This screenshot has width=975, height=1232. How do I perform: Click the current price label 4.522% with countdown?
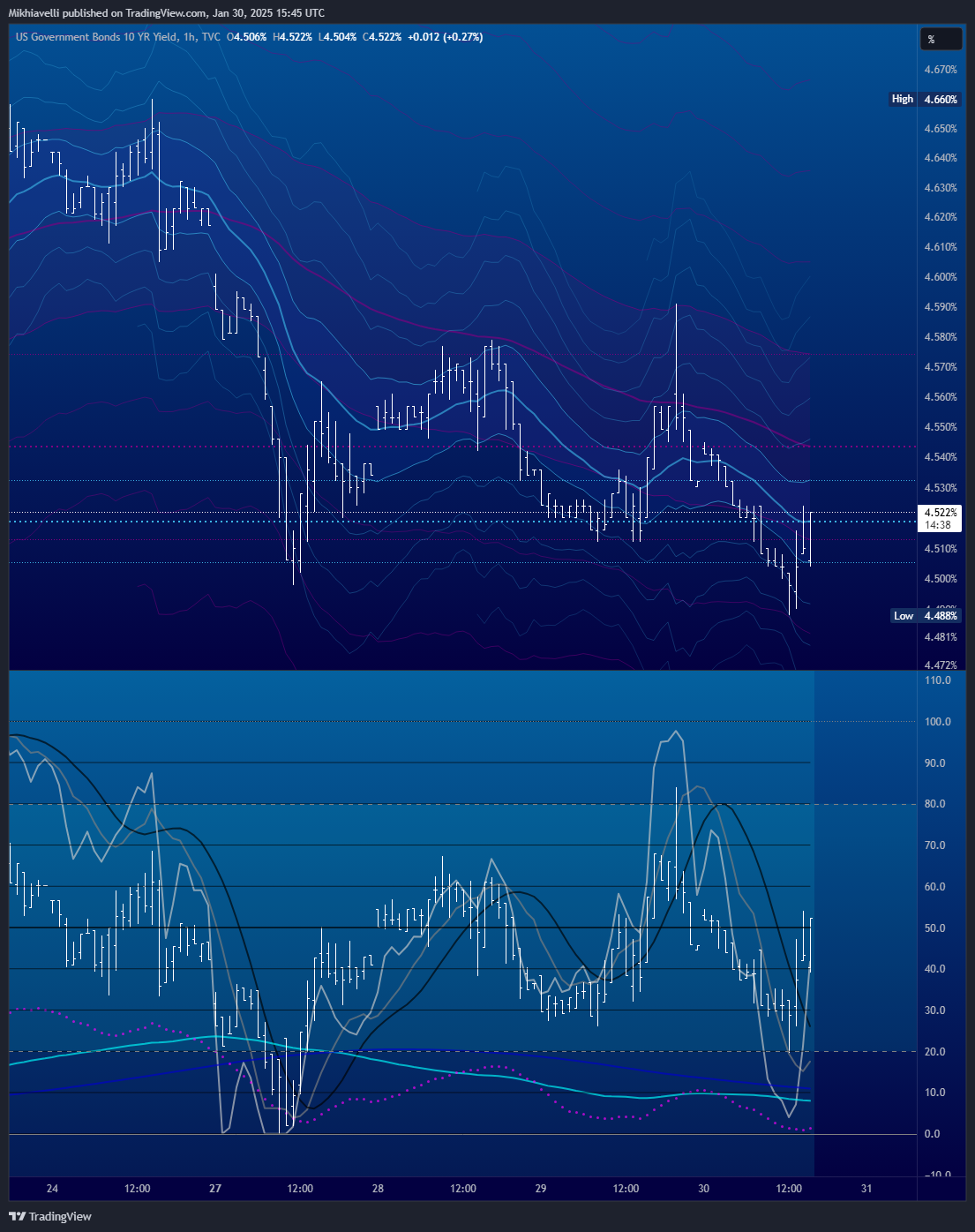(940, 518)
